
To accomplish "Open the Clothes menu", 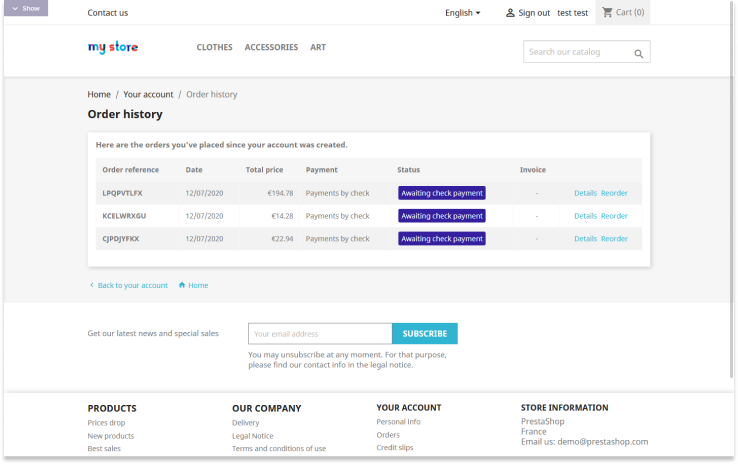I will pos(214,47).
